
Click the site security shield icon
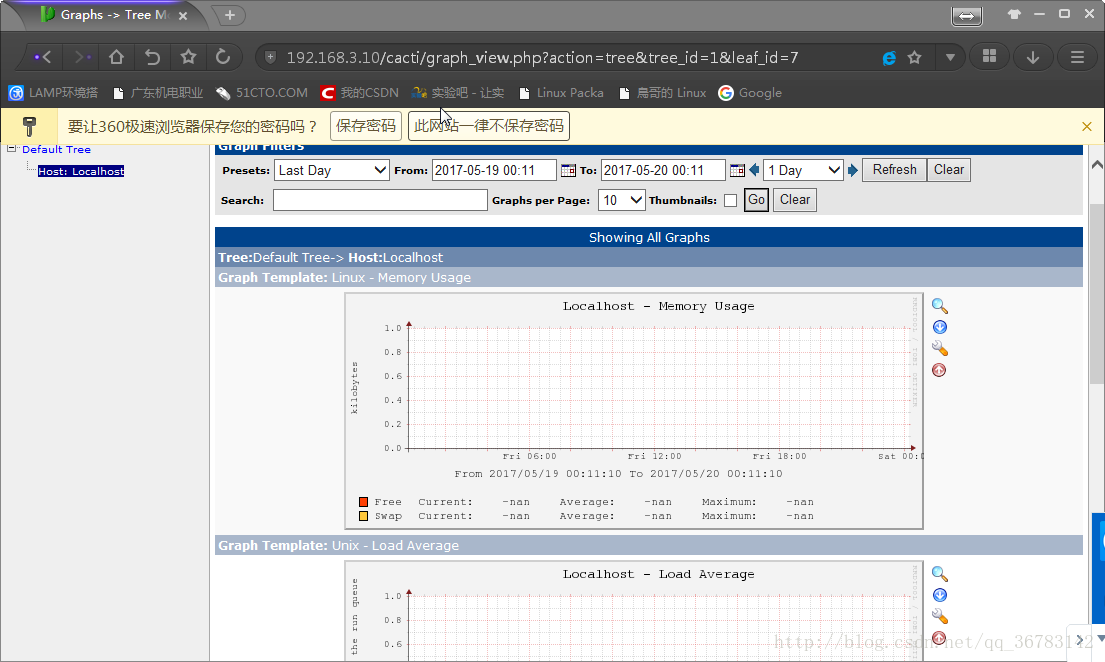pos(270,58)
